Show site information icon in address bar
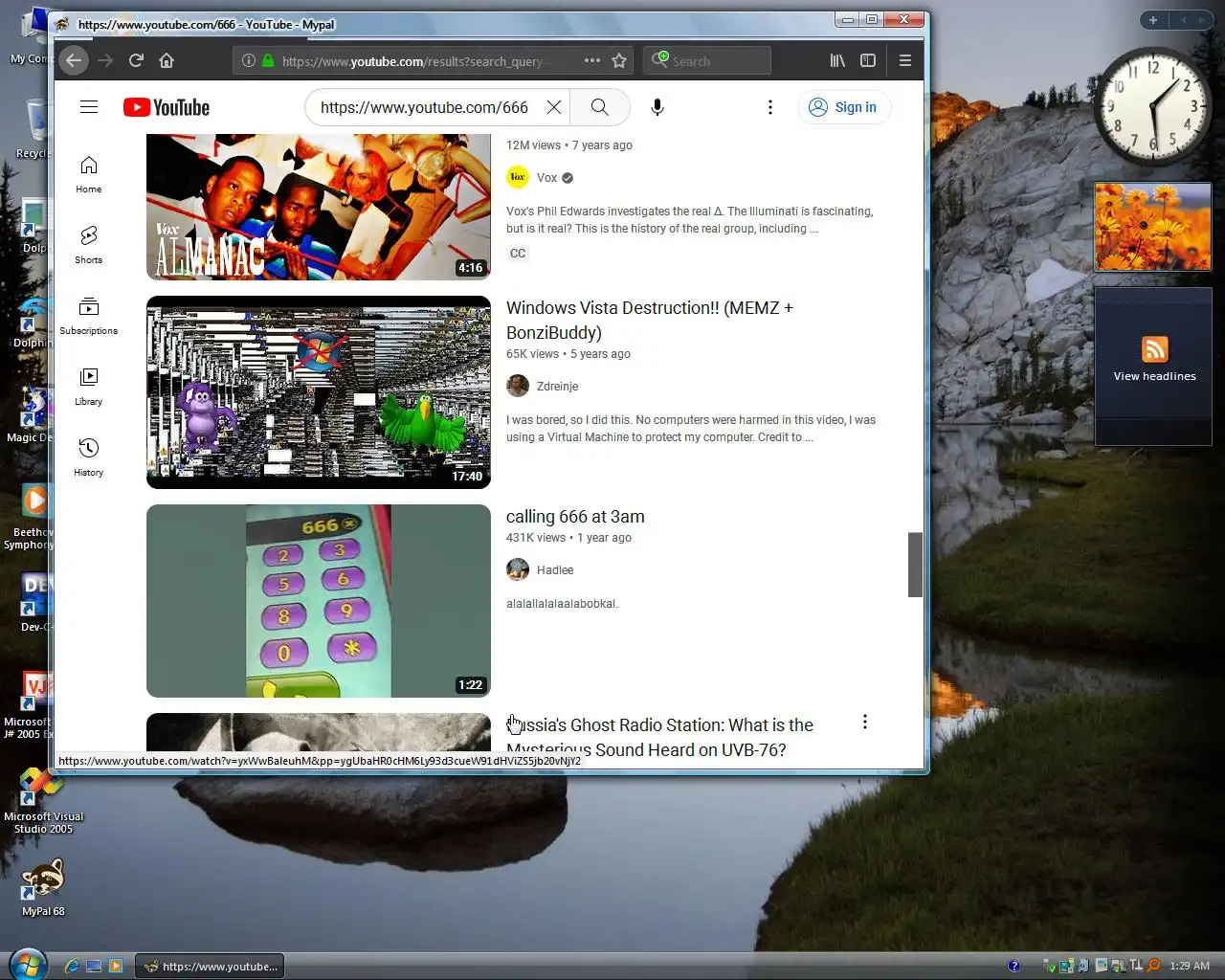 pyautogui.click(x=249, y=60)
